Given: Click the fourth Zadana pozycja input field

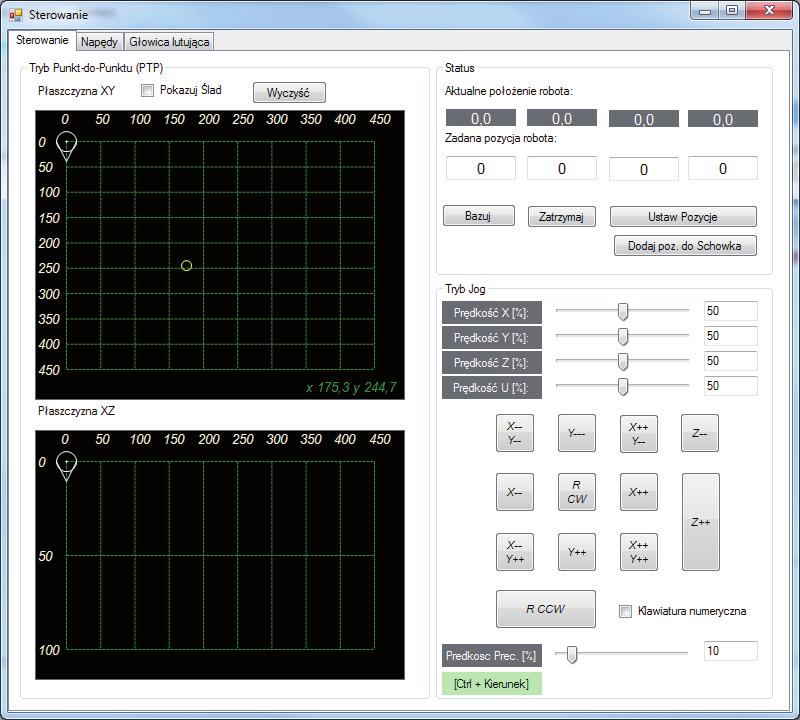Looking at the screenshot, I should 723,168.
